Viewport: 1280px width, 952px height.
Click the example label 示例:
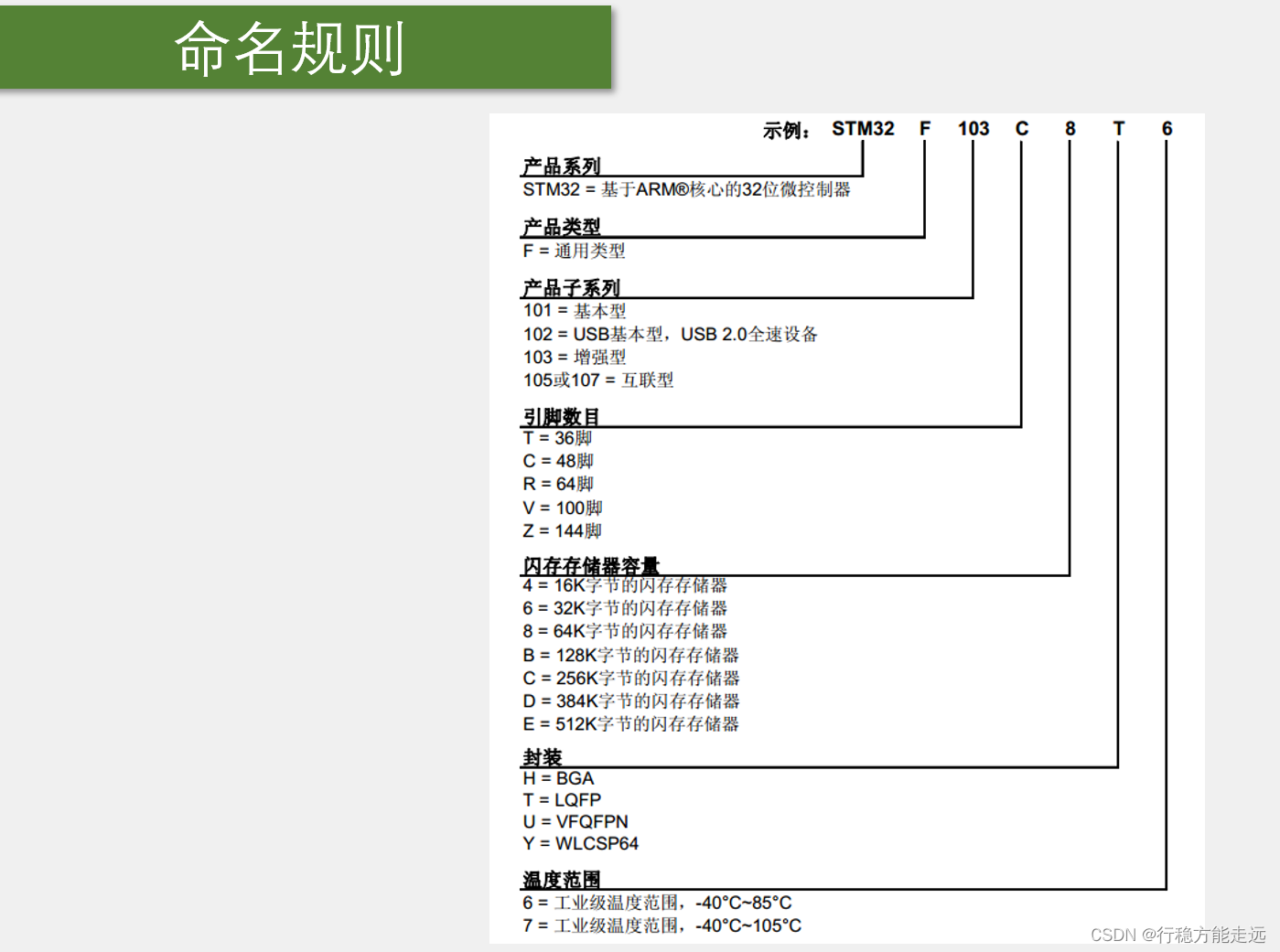point(787,131)
